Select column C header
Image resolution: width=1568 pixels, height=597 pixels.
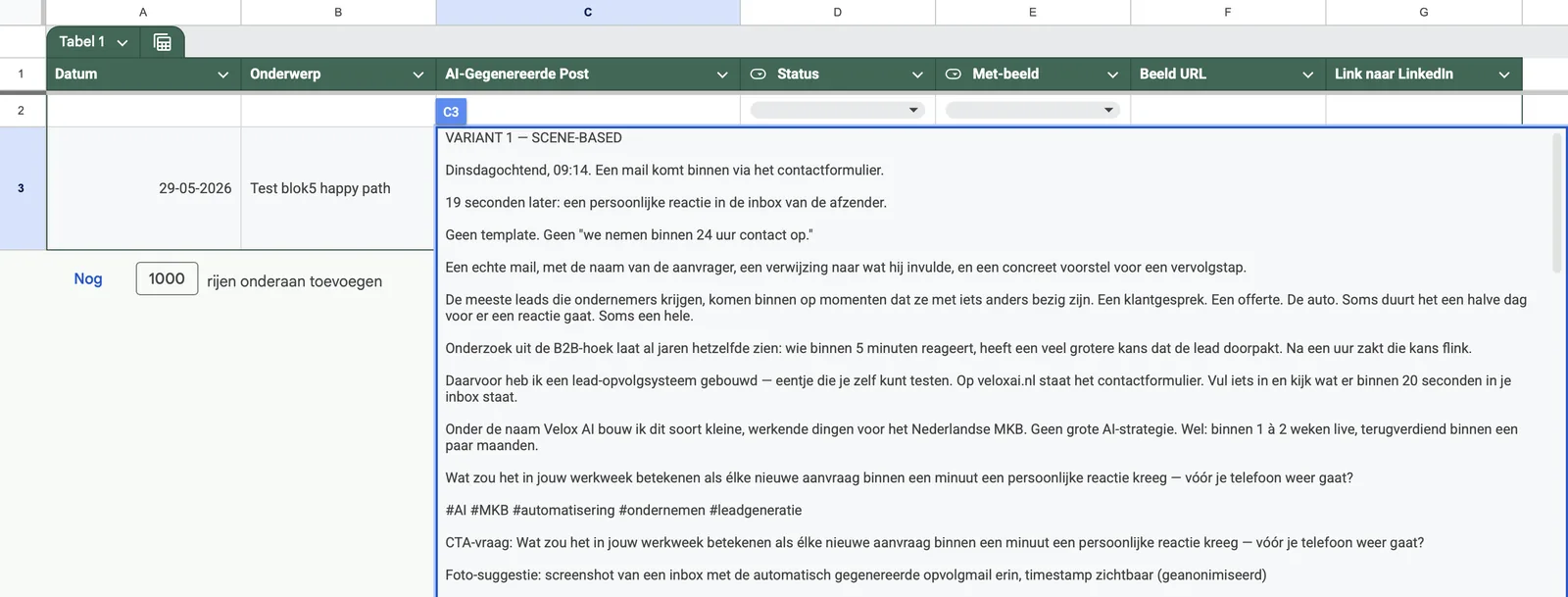tap(588, 12)
